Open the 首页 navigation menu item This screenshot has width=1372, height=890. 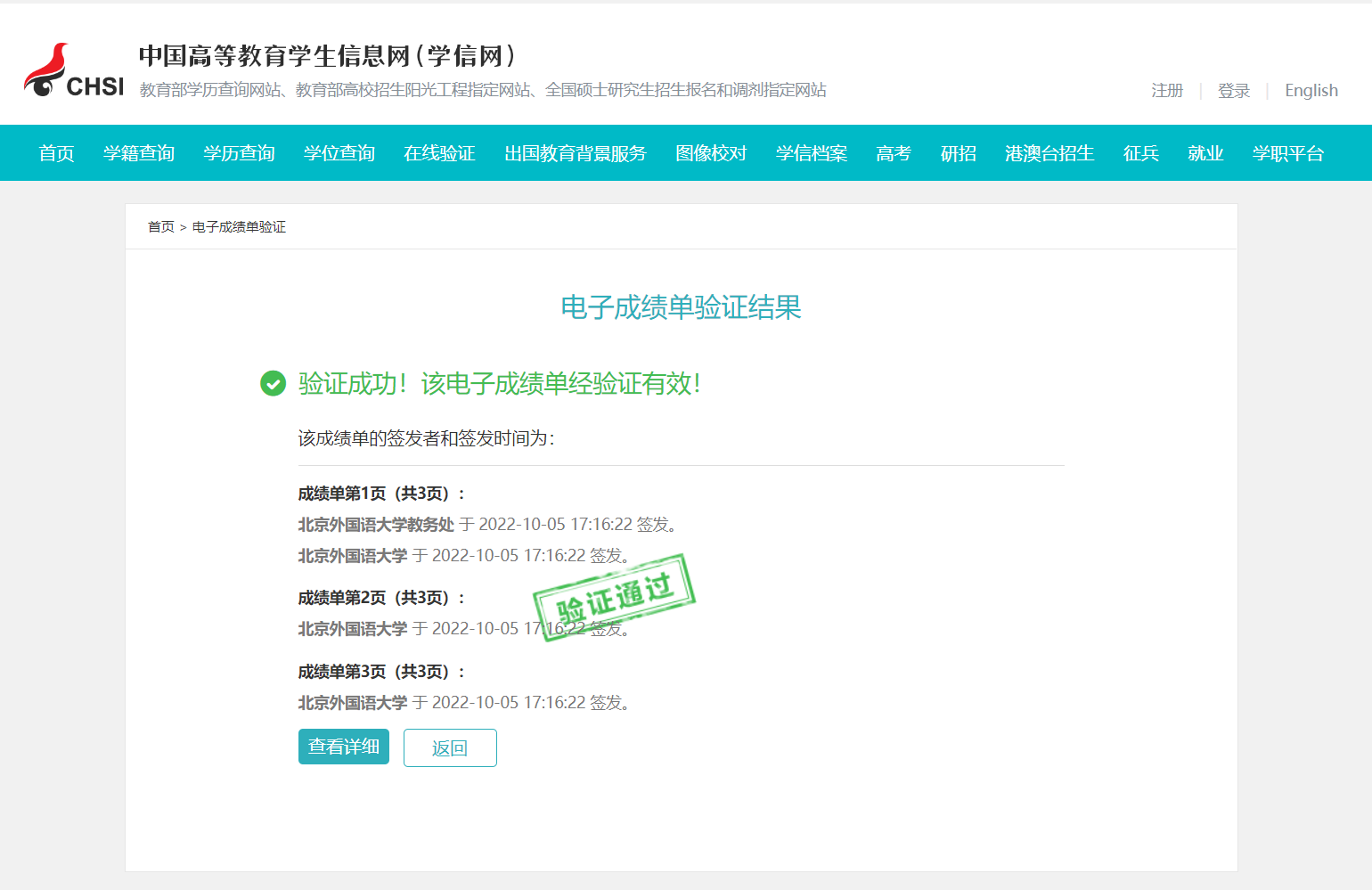pos(56,153)
